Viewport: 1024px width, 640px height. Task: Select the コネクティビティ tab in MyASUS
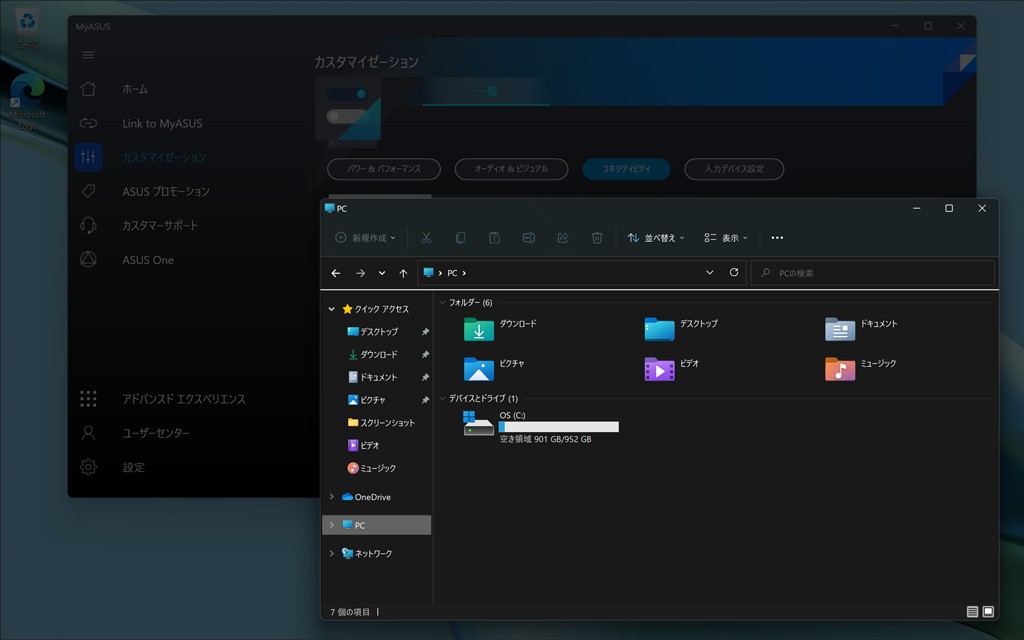626,169
